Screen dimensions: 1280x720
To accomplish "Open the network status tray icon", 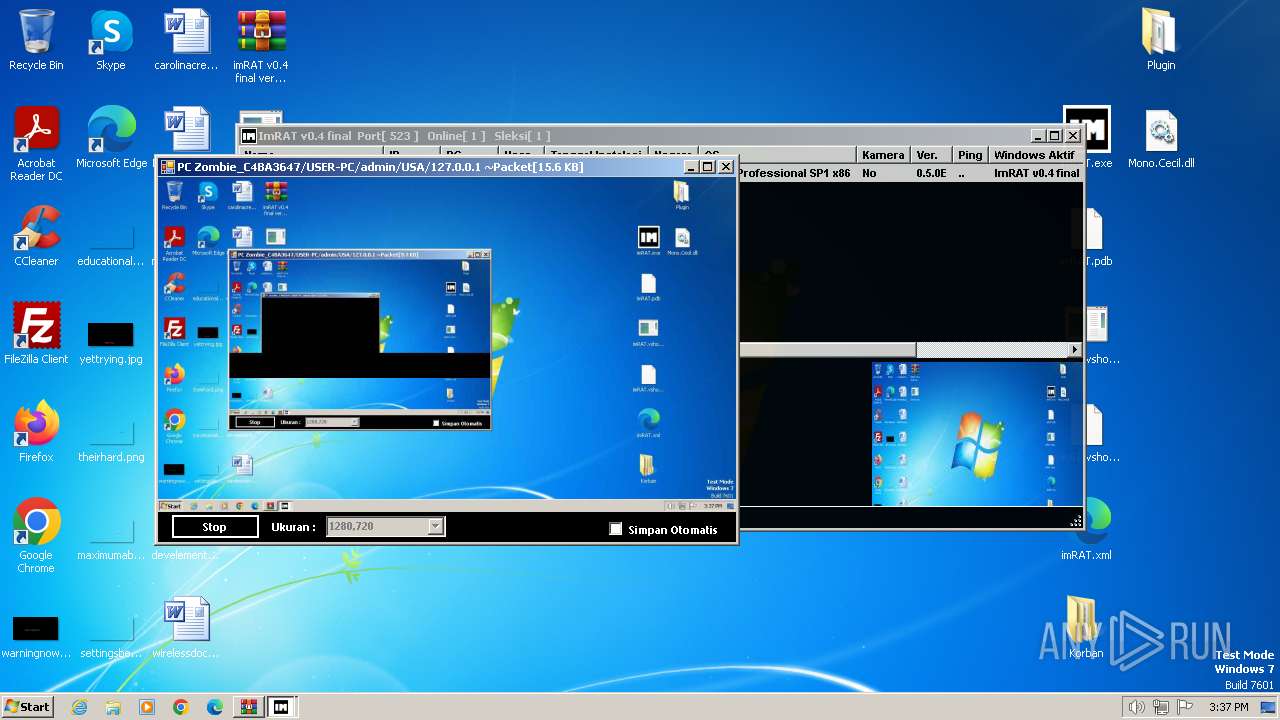I will pos(1161,707).
